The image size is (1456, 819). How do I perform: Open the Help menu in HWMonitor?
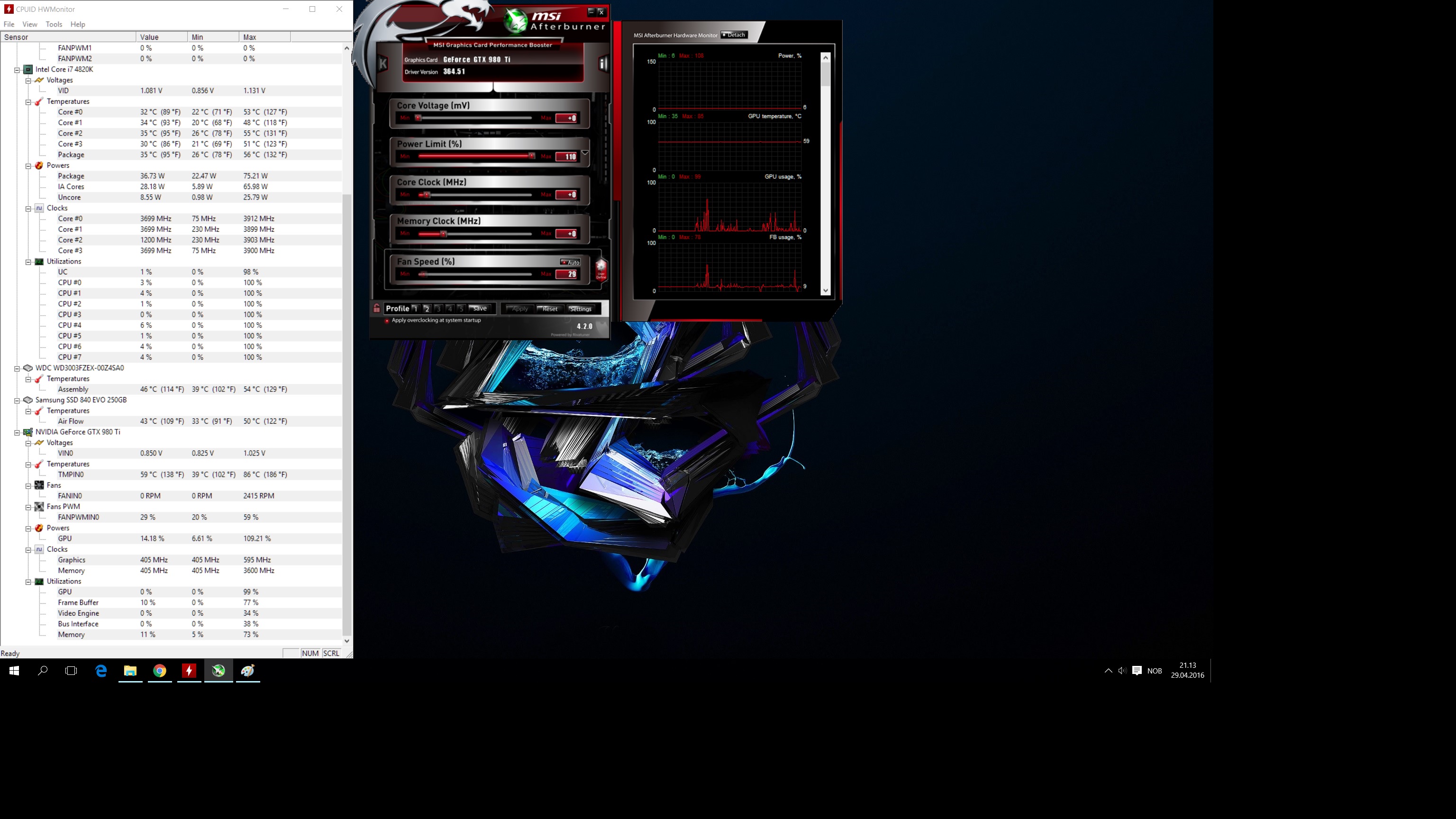pyautogui.click(x=78, y=24)
